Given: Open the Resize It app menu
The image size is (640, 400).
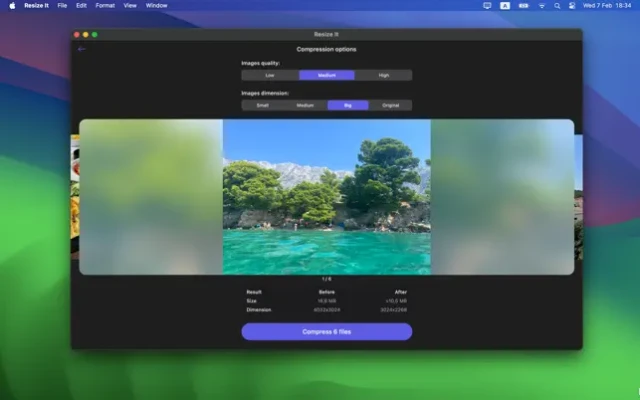Looking at the screenshot, I should [x=36, y=5].
